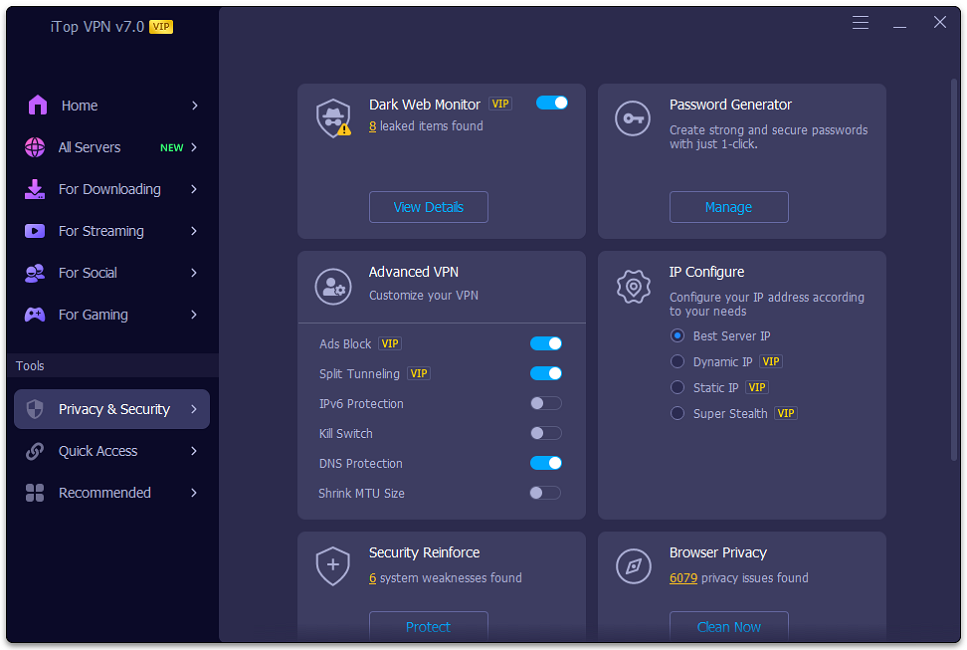Select the Best Server IP radio button
This screenshot has height=650, width=967.
tap(677, 335)
